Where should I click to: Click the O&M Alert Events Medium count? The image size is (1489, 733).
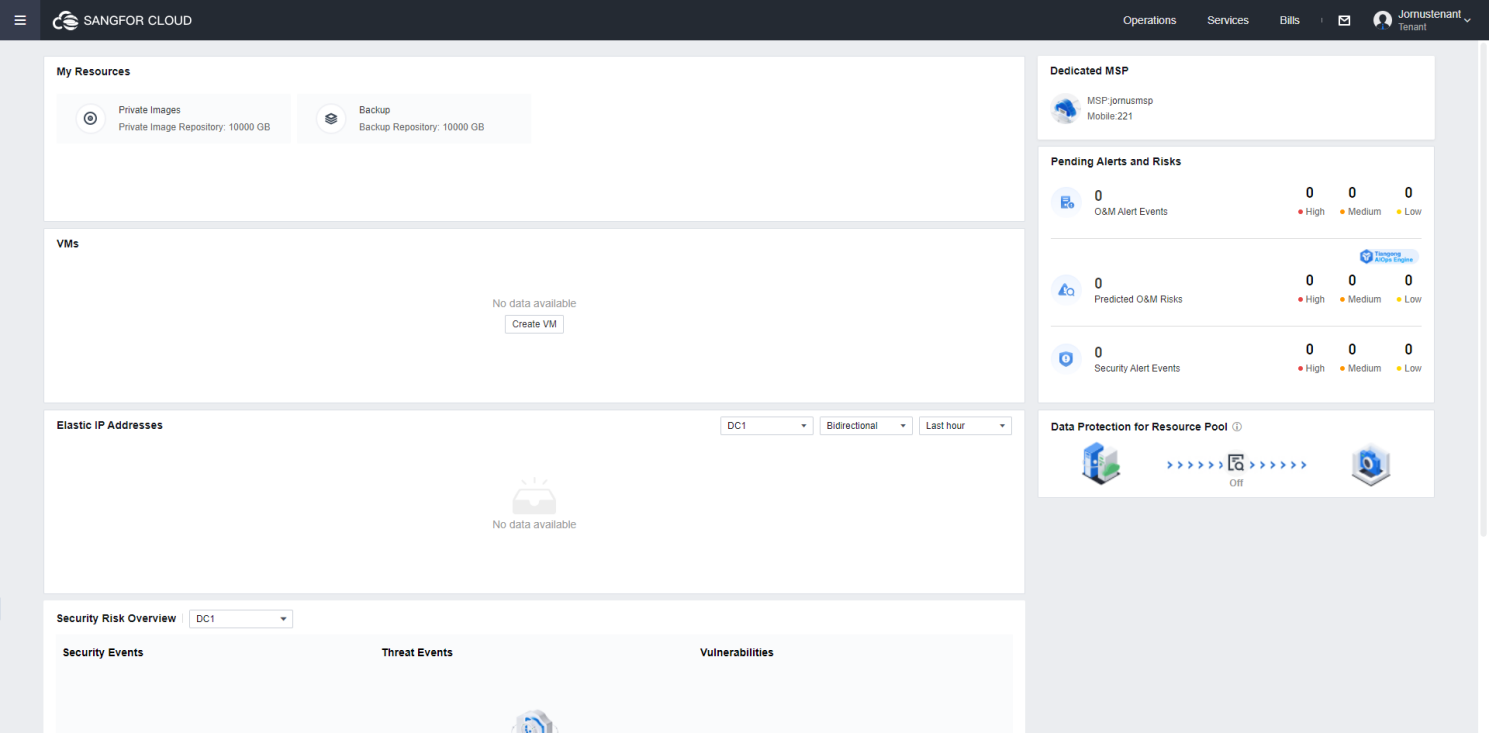1352,193
